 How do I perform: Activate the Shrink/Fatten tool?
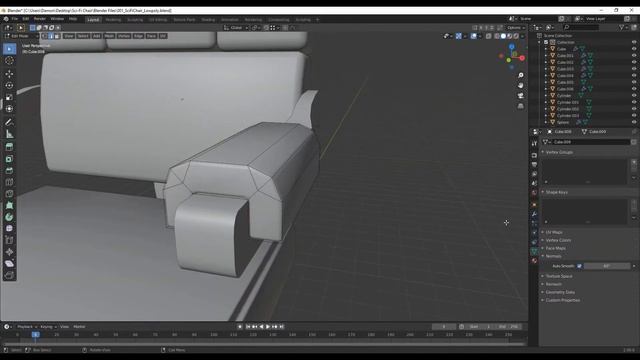(9, 252)
